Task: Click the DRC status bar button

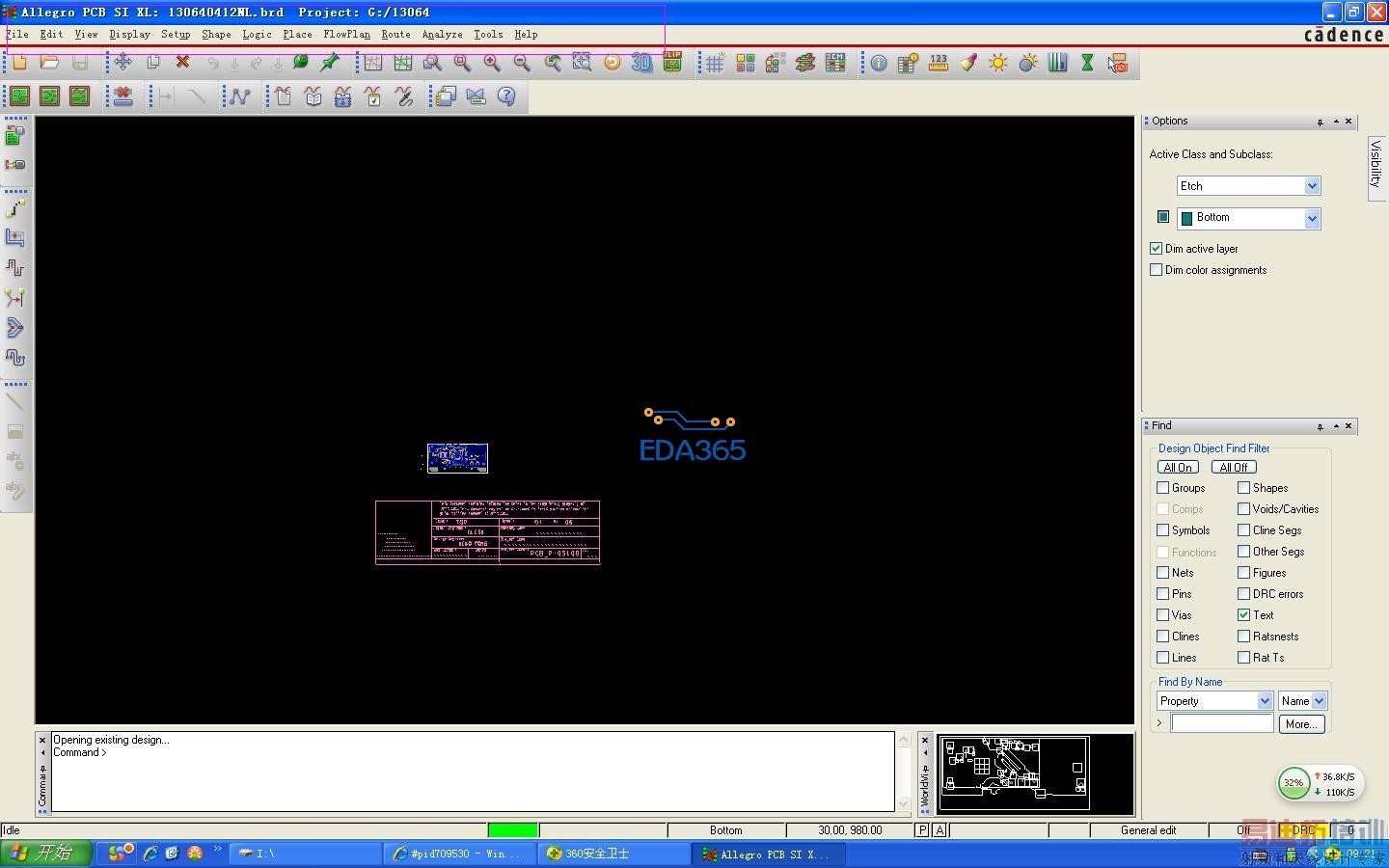Action: 1303,830
